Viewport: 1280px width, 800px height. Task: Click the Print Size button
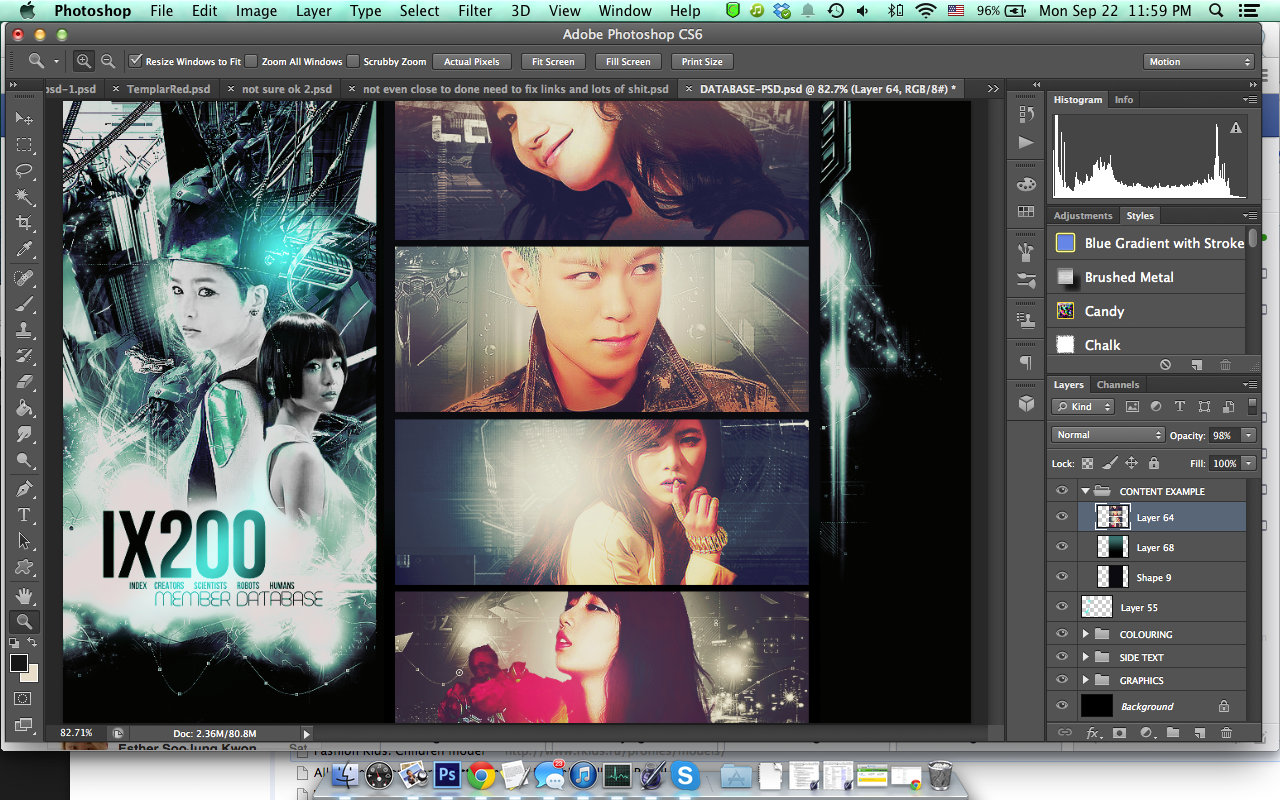pyautogui.click(x=702, y=61)
